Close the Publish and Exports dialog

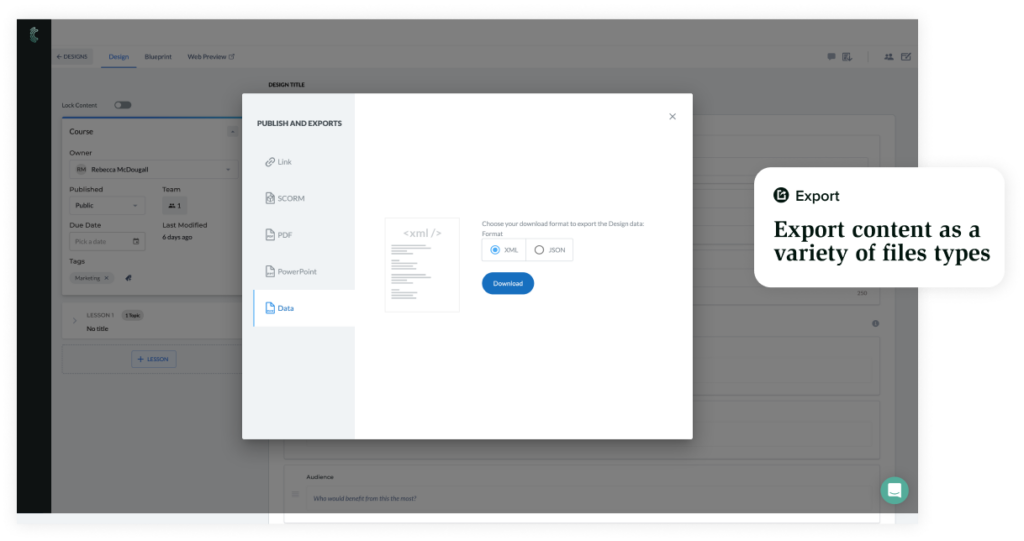point(672,117)
